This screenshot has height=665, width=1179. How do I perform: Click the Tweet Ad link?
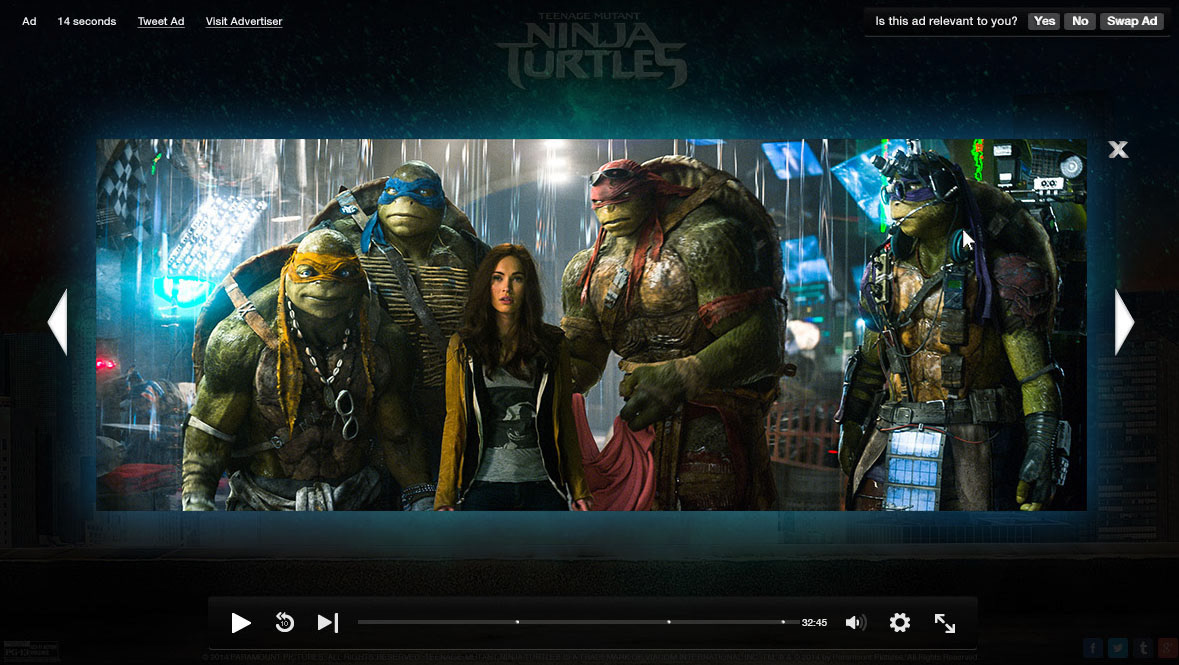click(161, 21)
